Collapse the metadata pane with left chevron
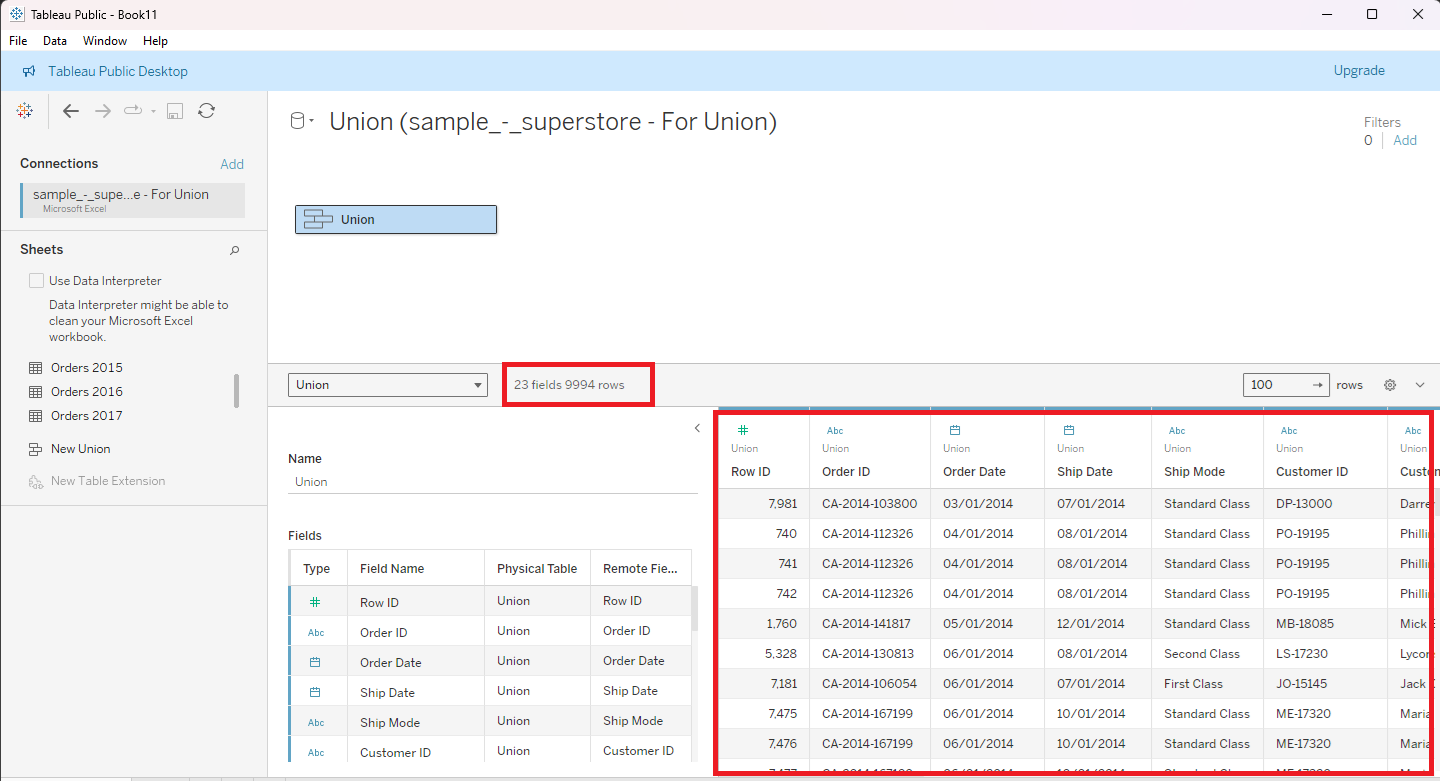Screen dimensions: 1440x781 coord(697,428)
